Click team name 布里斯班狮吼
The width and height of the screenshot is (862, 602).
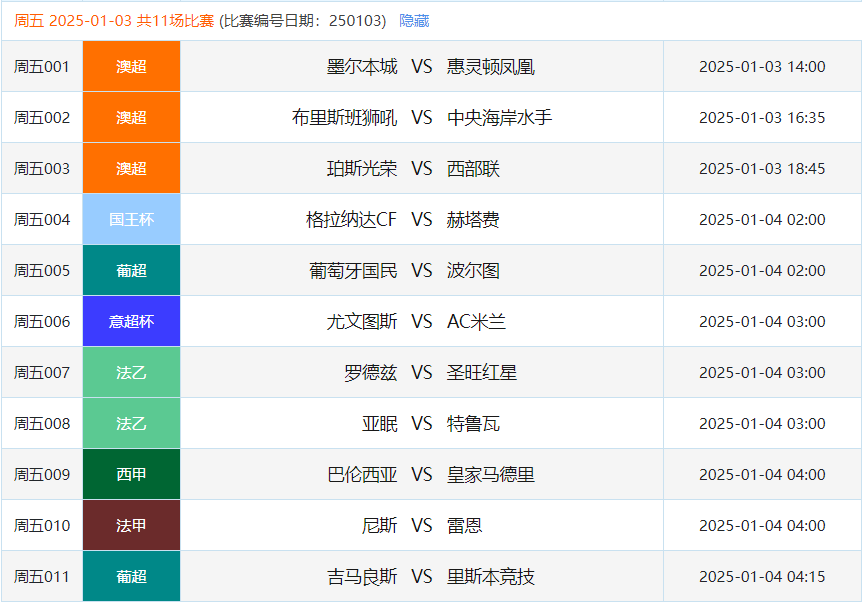344,118
